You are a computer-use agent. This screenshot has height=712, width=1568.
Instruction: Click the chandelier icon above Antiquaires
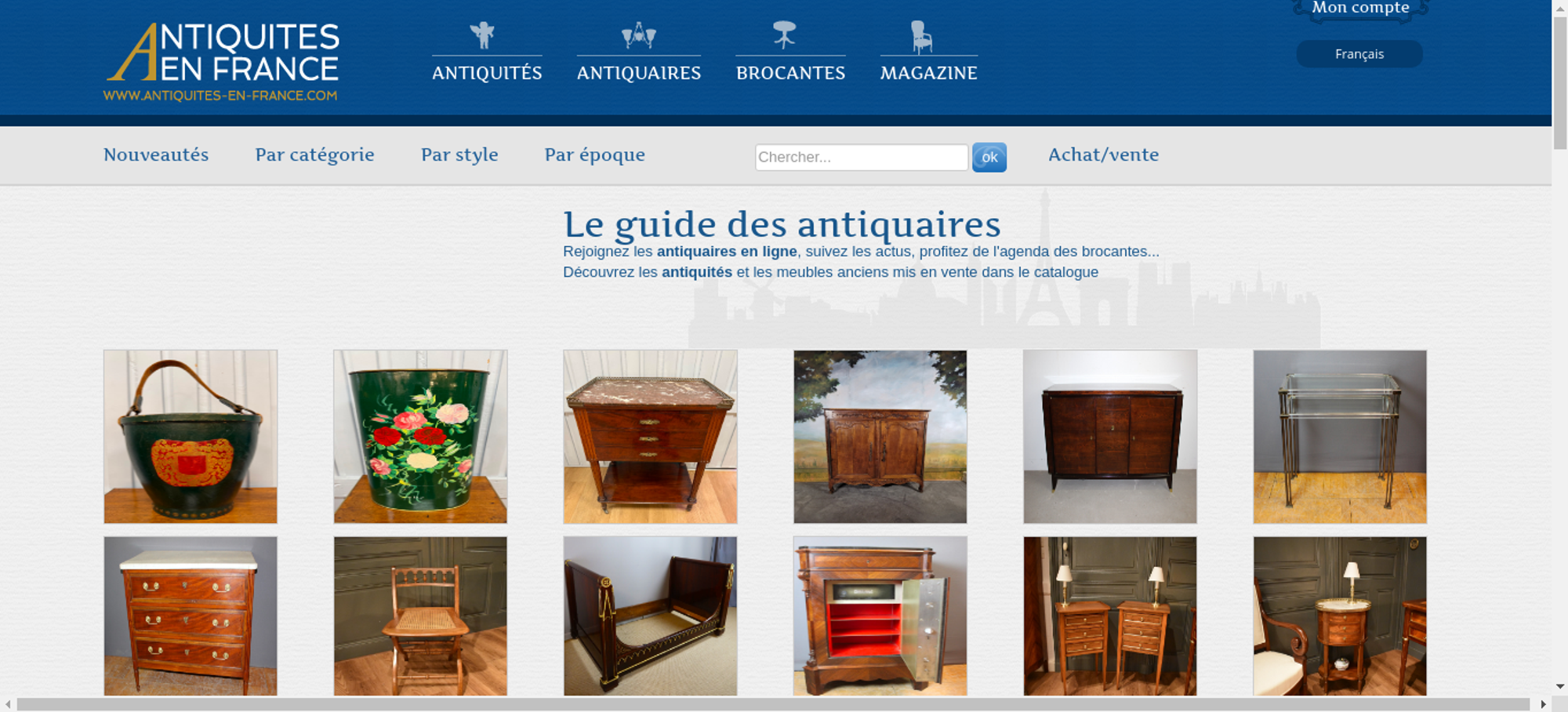(638, 35)
